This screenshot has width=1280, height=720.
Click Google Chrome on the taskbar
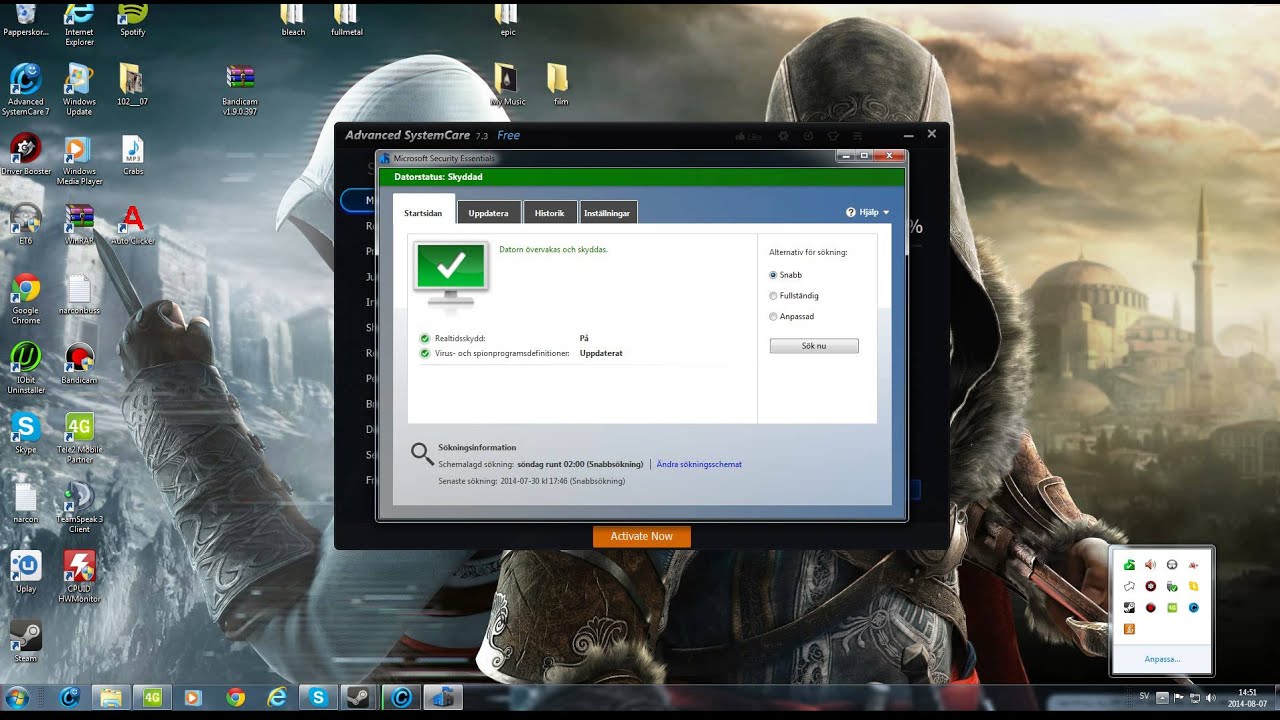point(235,697)
